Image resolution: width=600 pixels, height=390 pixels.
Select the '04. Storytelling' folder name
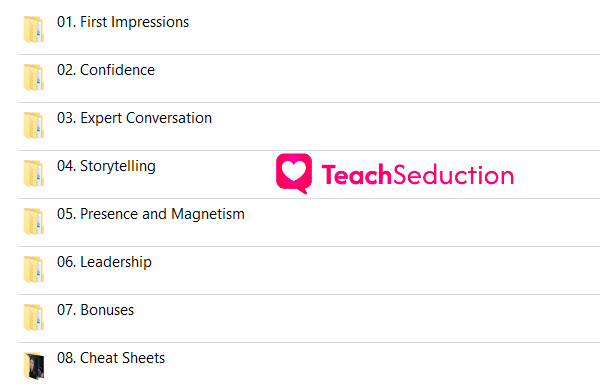coord(106,166)
